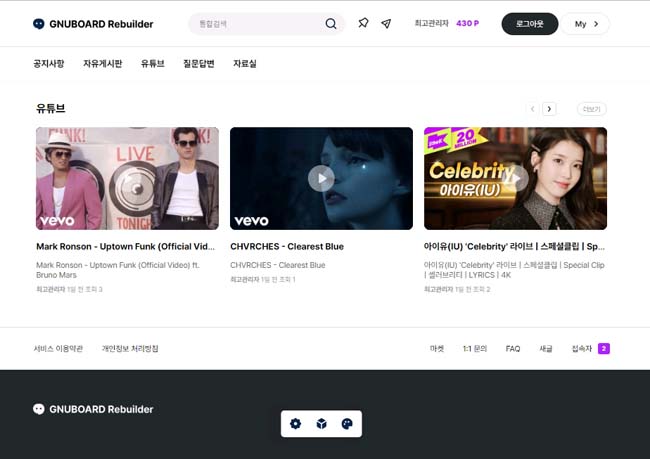This screenshot has height=459, width=650.
Task: Open messages via paper plane icon
Action: coord(386,23)
